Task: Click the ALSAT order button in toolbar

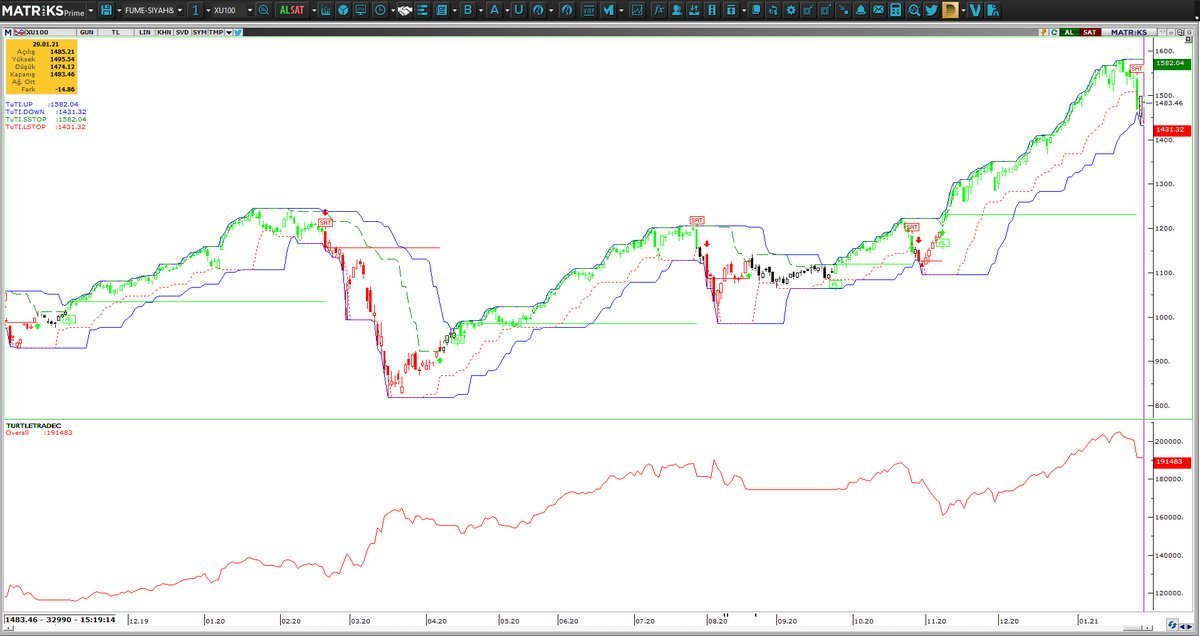Action: click(292, 10)
